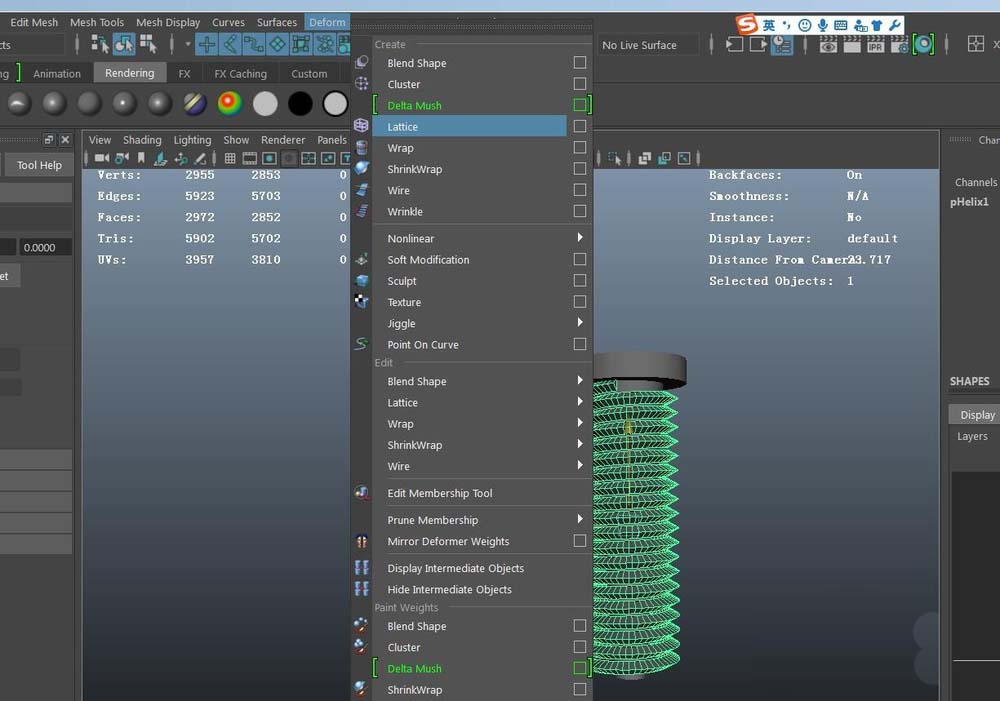Click the IPR render icon
Viewport: 1000px width, 701px height.
pos(876,44)
